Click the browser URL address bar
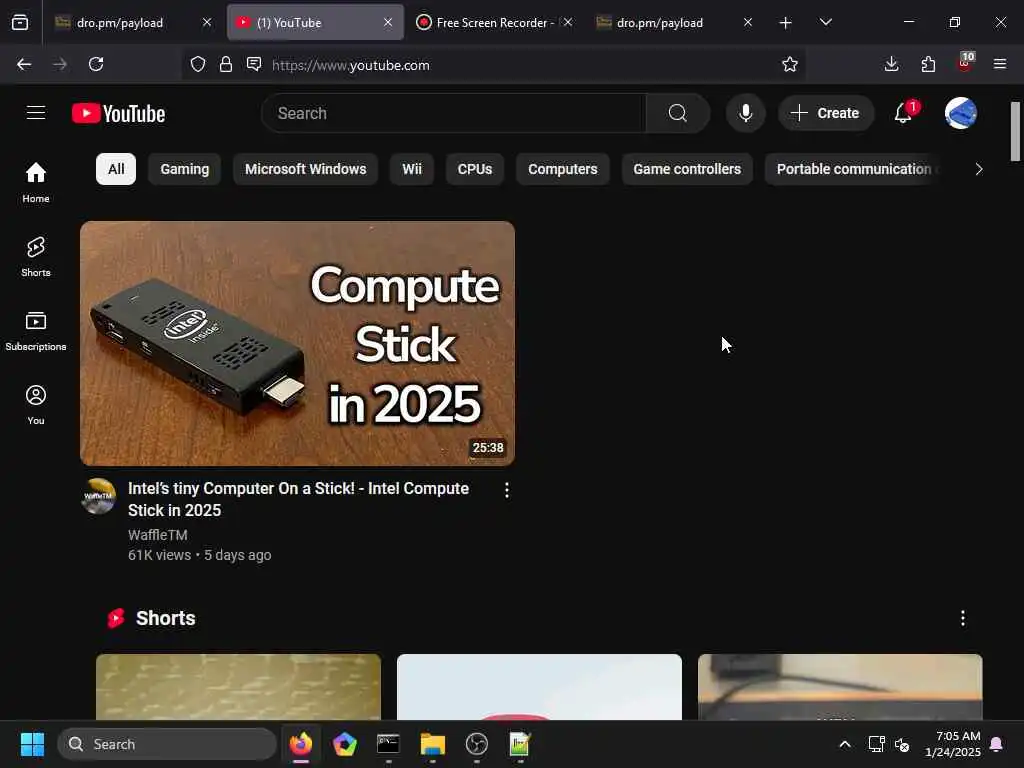This screenshot has width=1024, height=768. coord(494,65)
